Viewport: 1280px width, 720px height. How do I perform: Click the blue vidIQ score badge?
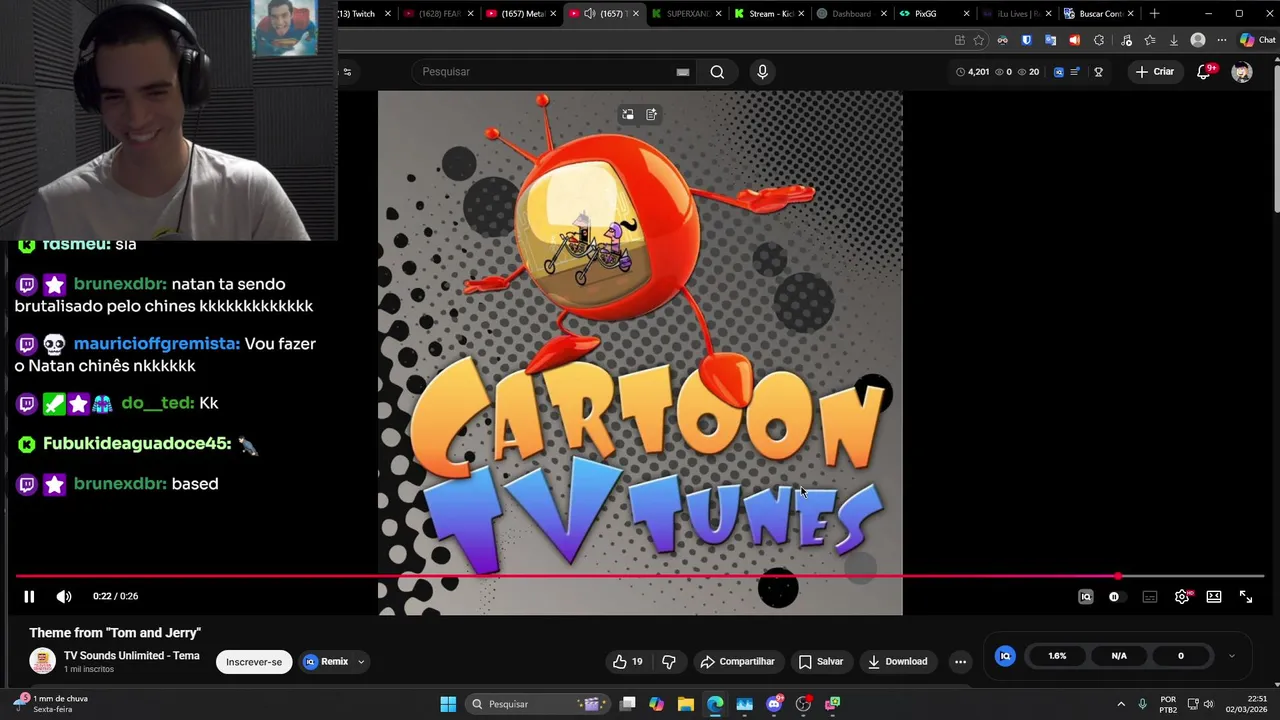click(x=1005, y=656)
